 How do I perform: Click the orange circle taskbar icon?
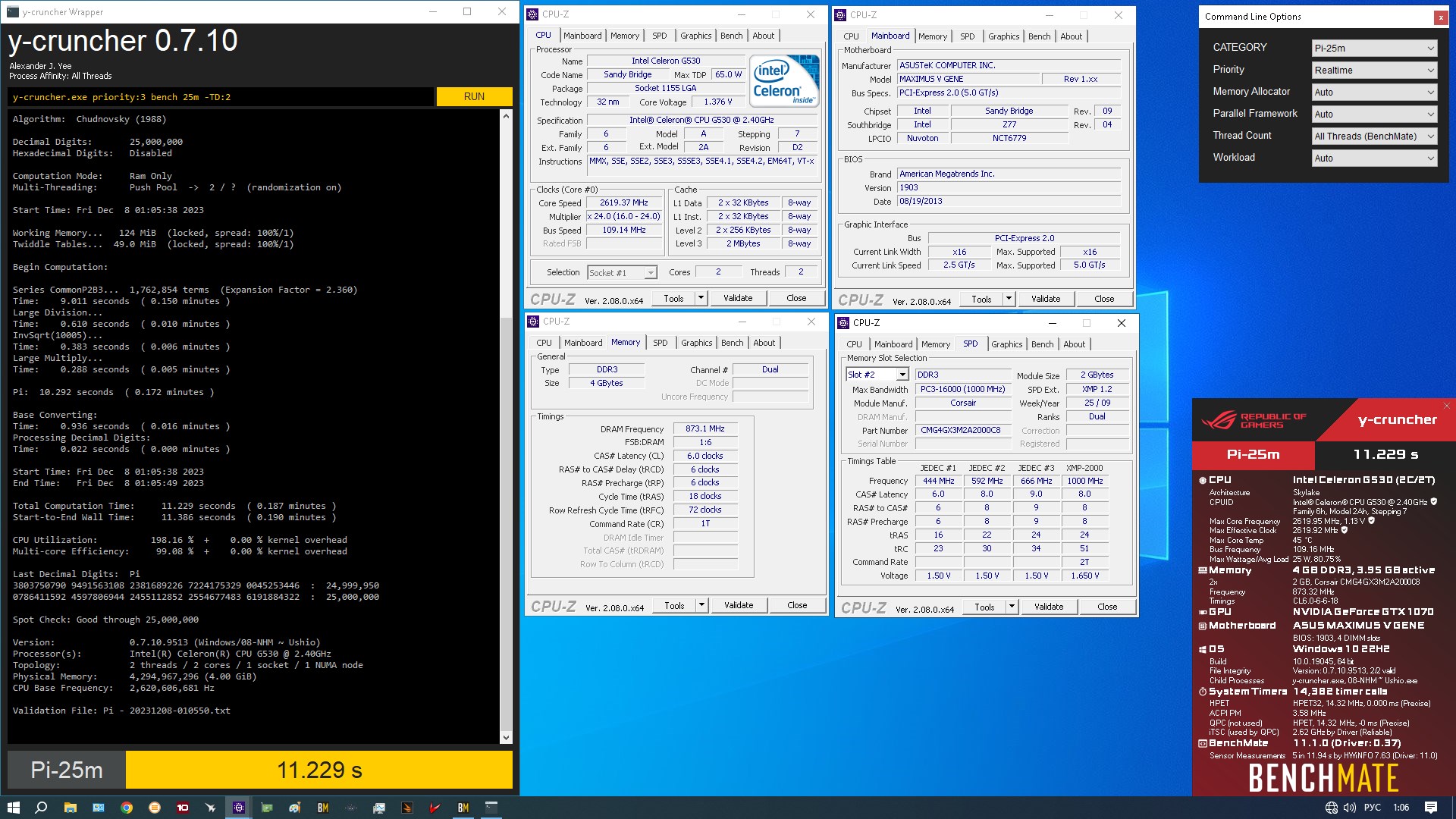click(155, 808)
